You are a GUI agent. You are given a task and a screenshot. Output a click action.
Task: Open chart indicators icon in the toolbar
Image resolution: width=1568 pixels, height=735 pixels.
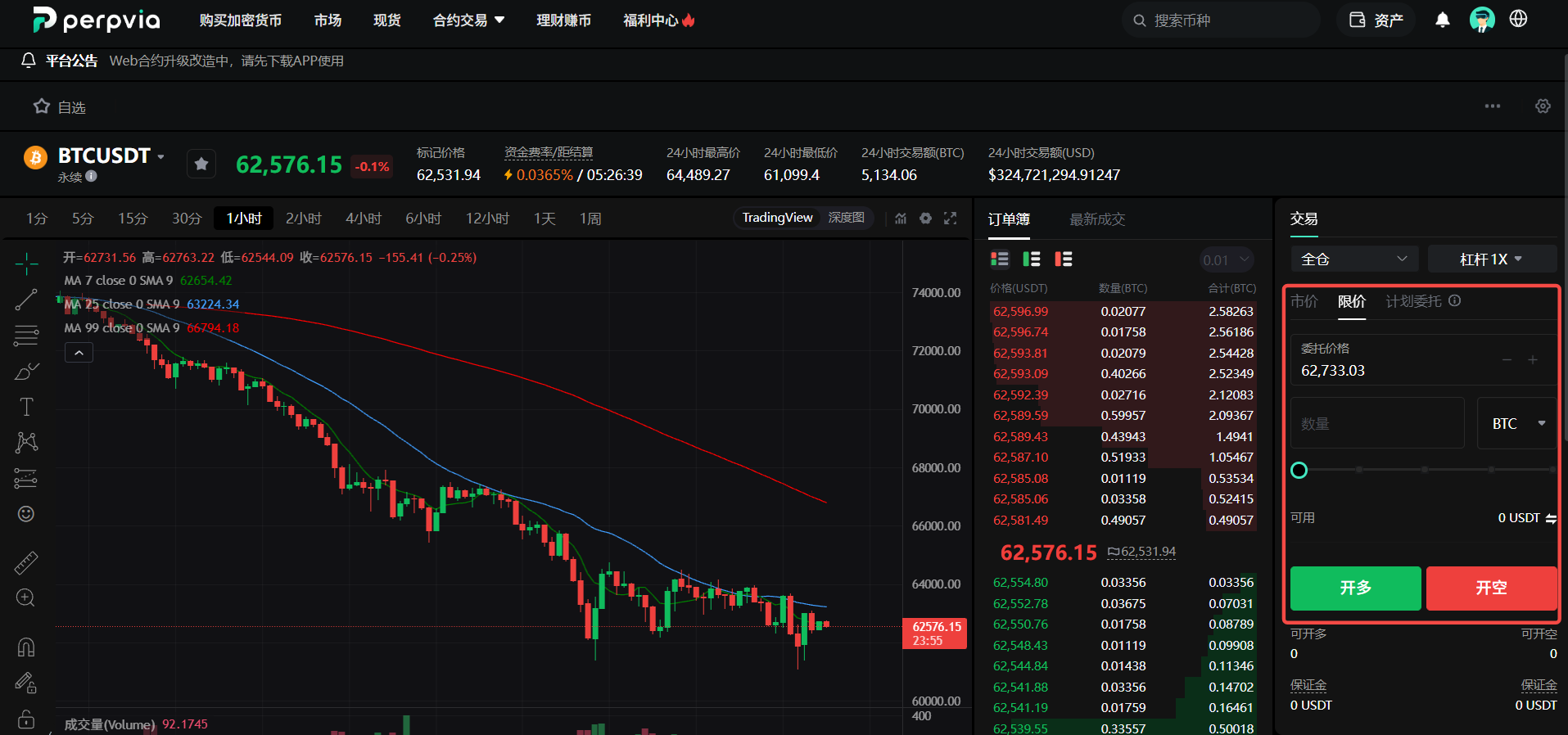coord(901,219)
